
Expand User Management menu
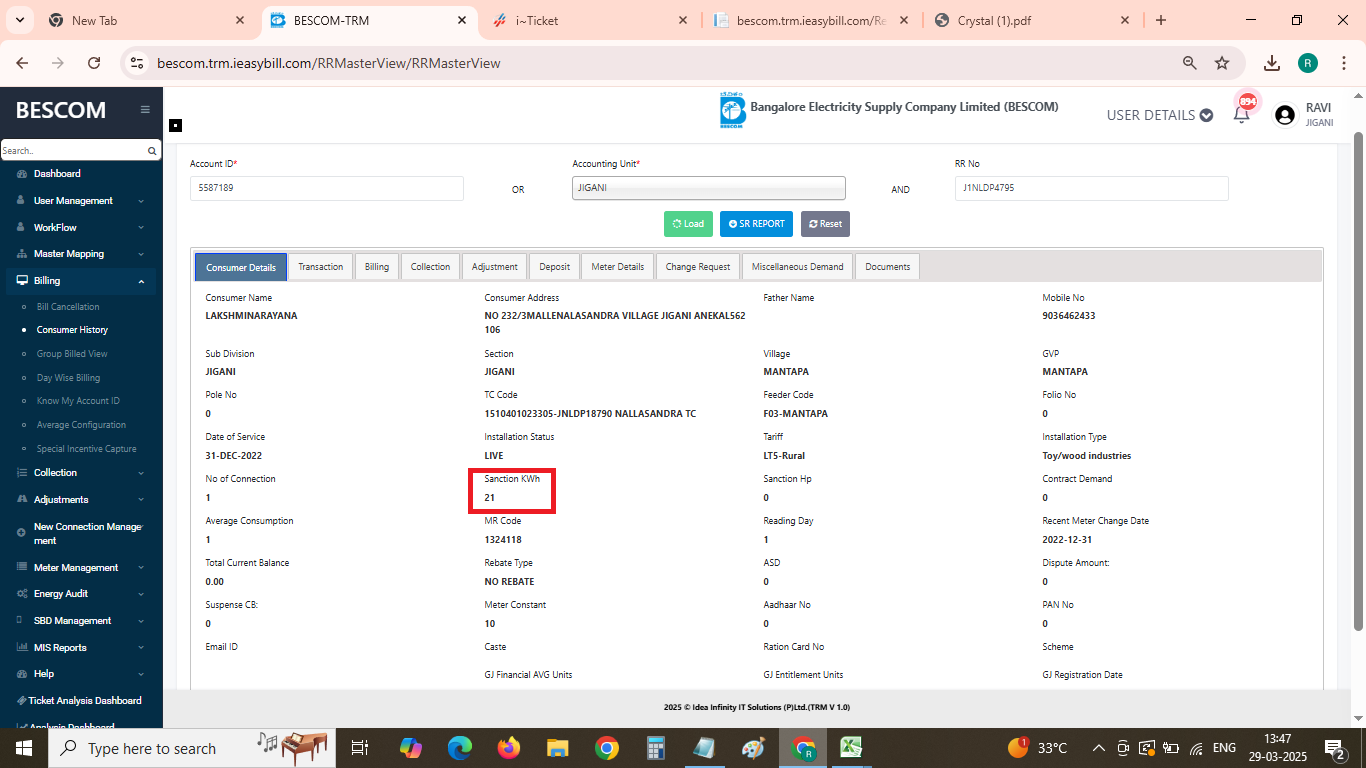pos(80,201)
